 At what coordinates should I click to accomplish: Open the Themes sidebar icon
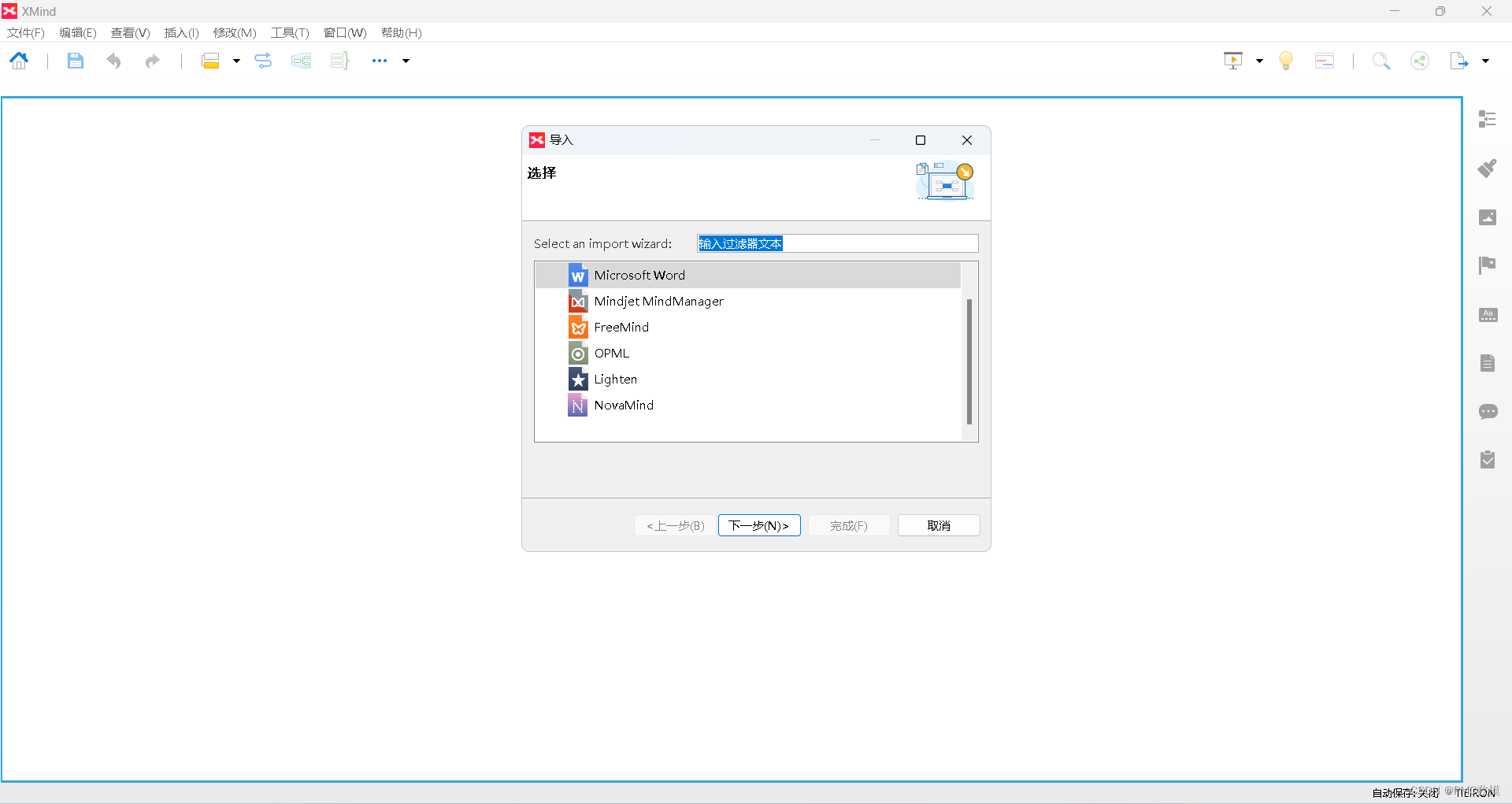point(1488,314)
